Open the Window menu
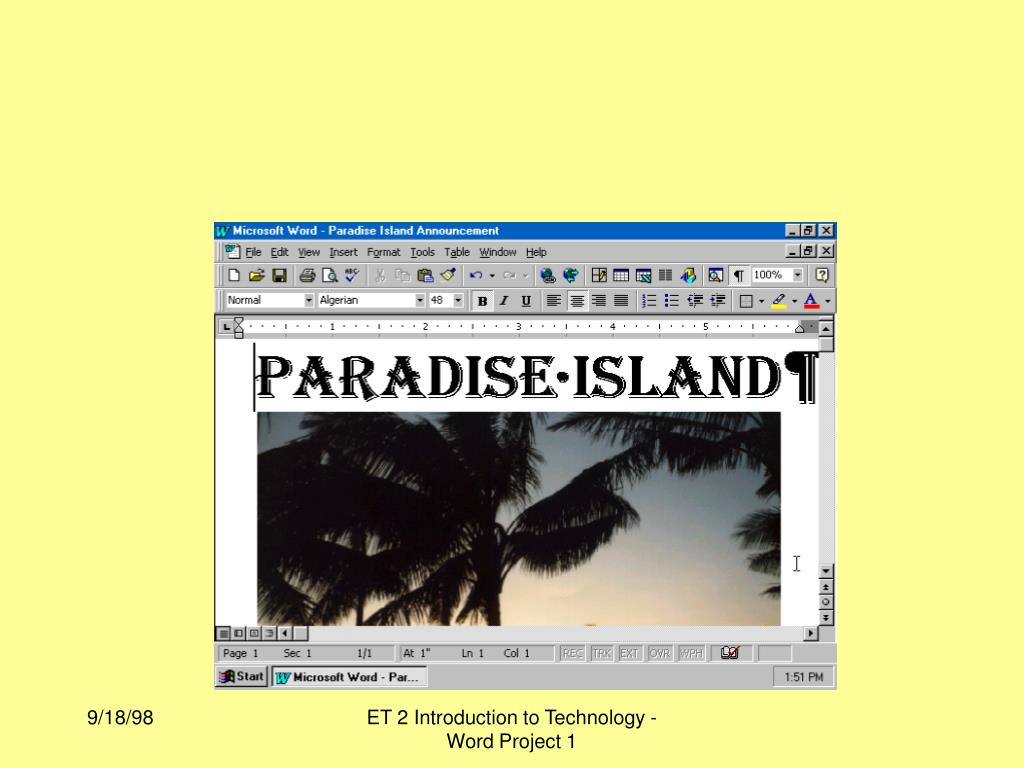1024x768 pixels. pyautogui.click(x=498, y=252)
